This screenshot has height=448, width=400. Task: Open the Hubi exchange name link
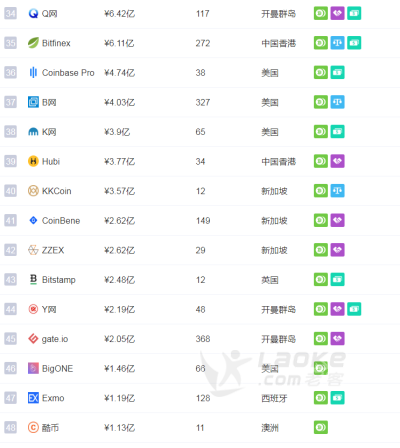pos(51,162)
